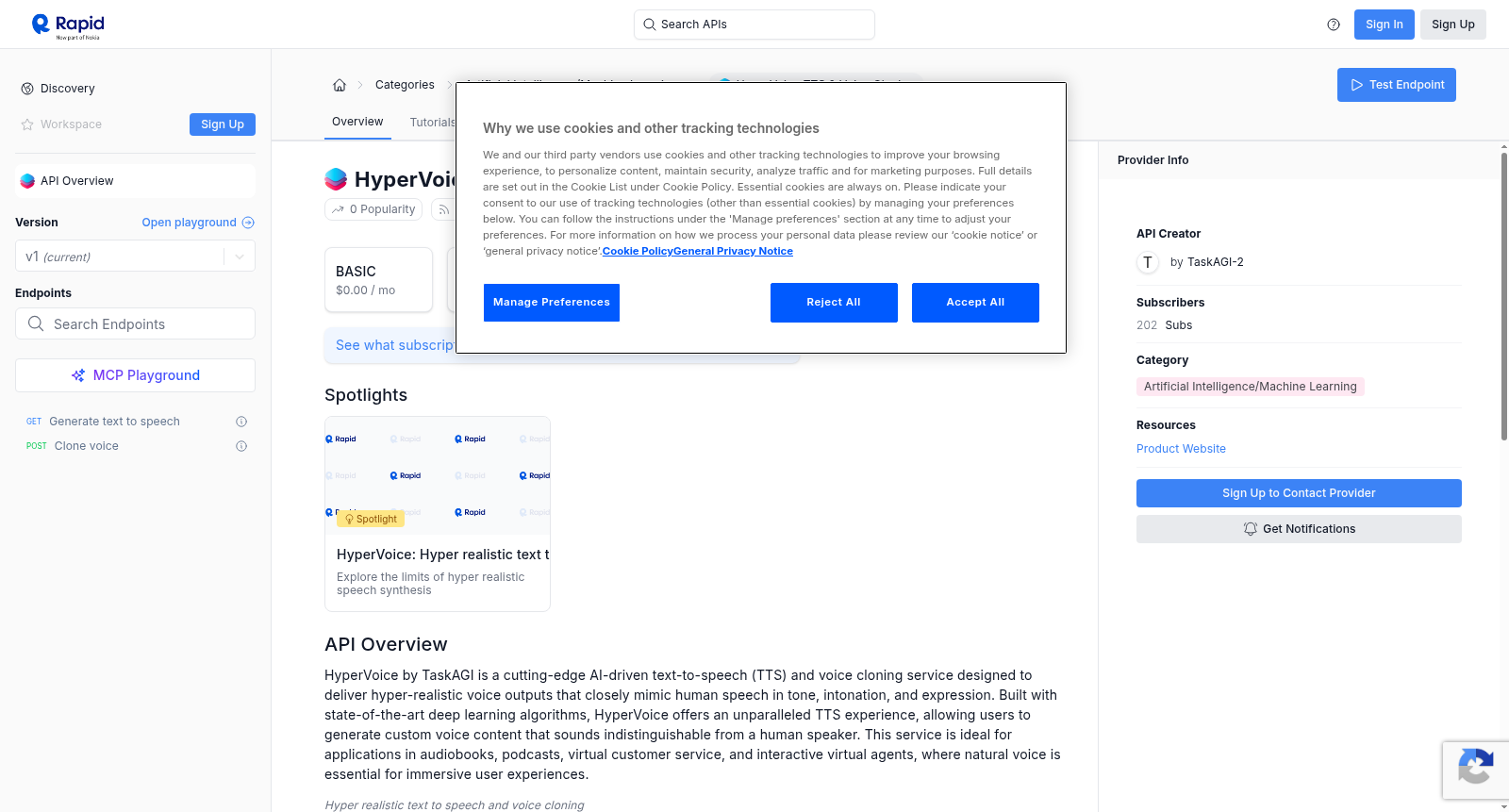
Task: Click the HyperVoice logo beside the title
Action: pyautogui.click(x=336, y=179)
